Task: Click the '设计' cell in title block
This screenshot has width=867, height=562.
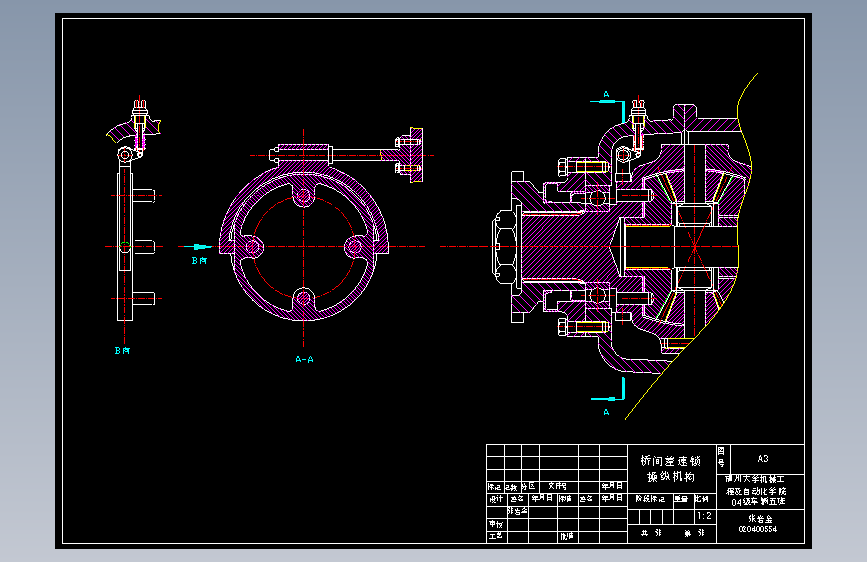Action: click(x=496, y=499)
